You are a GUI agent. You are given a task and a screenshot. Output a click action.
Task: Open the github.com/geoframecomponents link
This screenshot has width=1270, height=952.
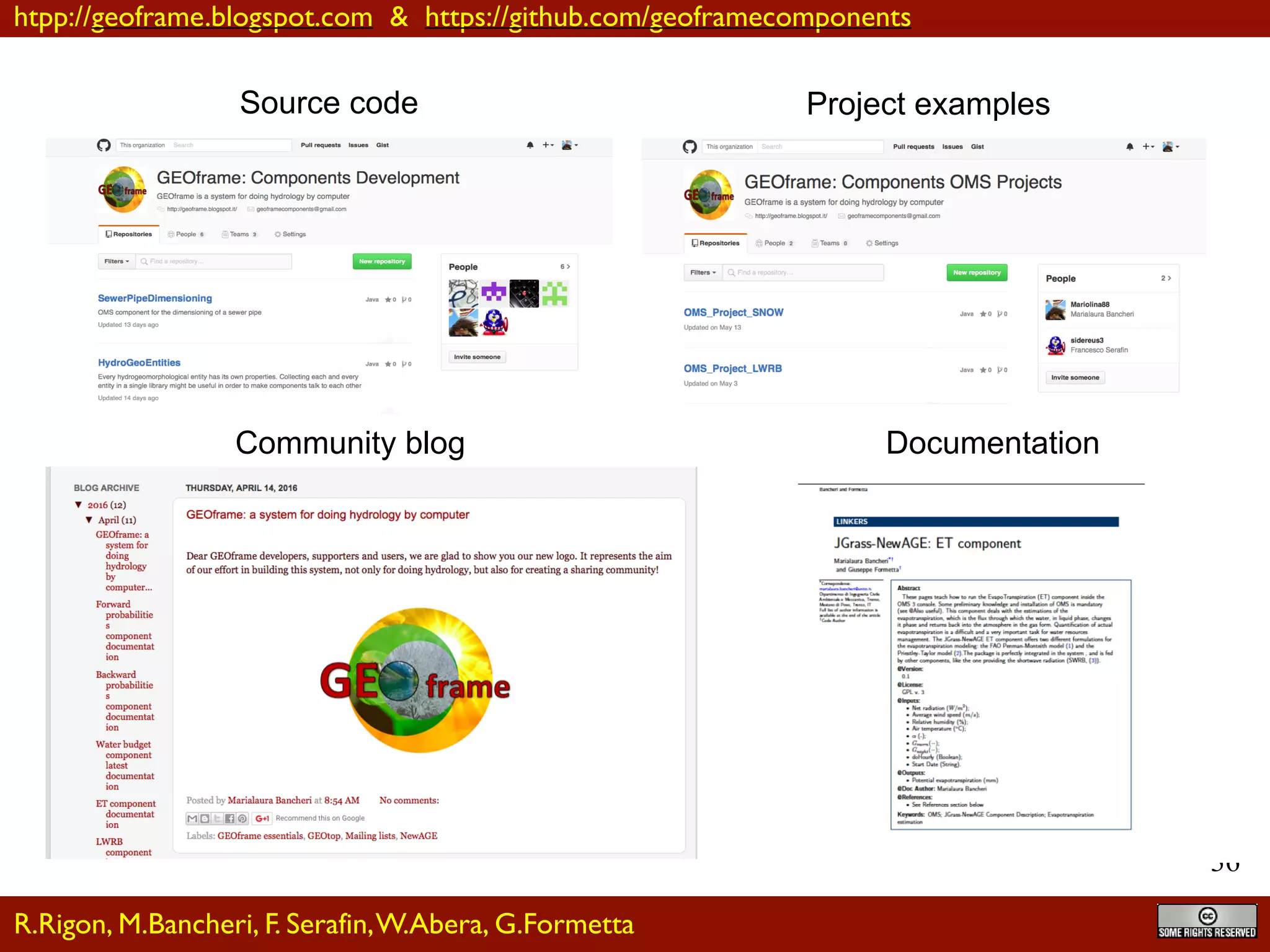tap(668, 17)
